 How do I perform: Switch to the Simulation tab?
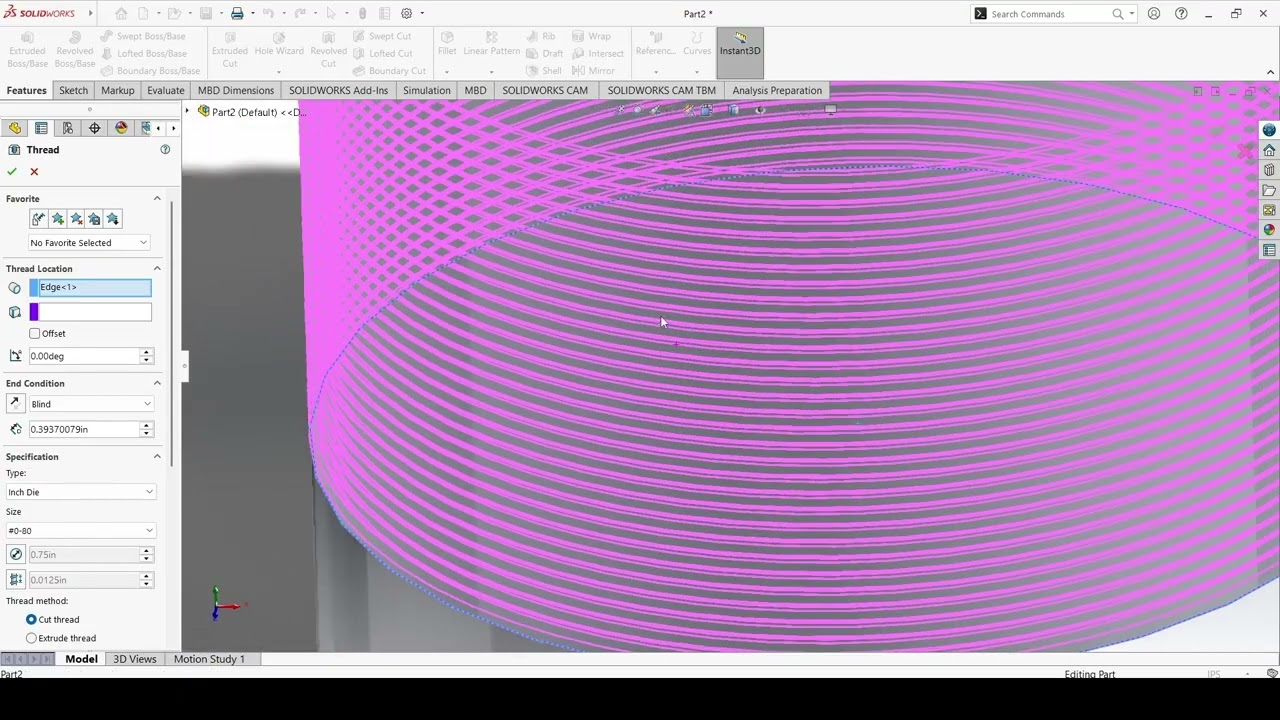(x=427, y=90)
